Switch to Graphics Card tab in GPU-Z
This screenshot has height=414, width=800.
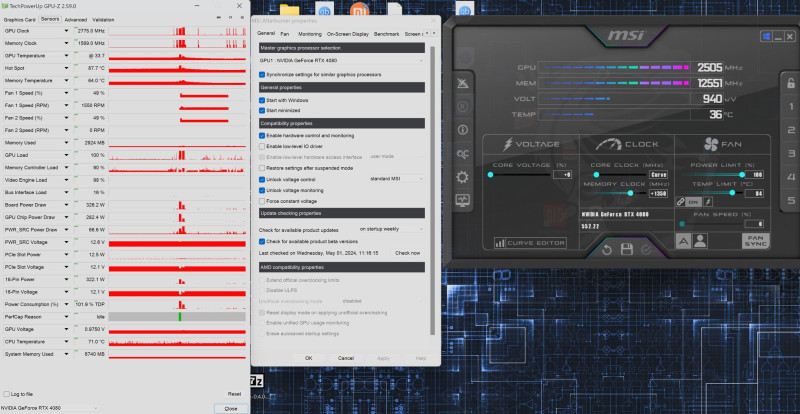coord(19,19)
